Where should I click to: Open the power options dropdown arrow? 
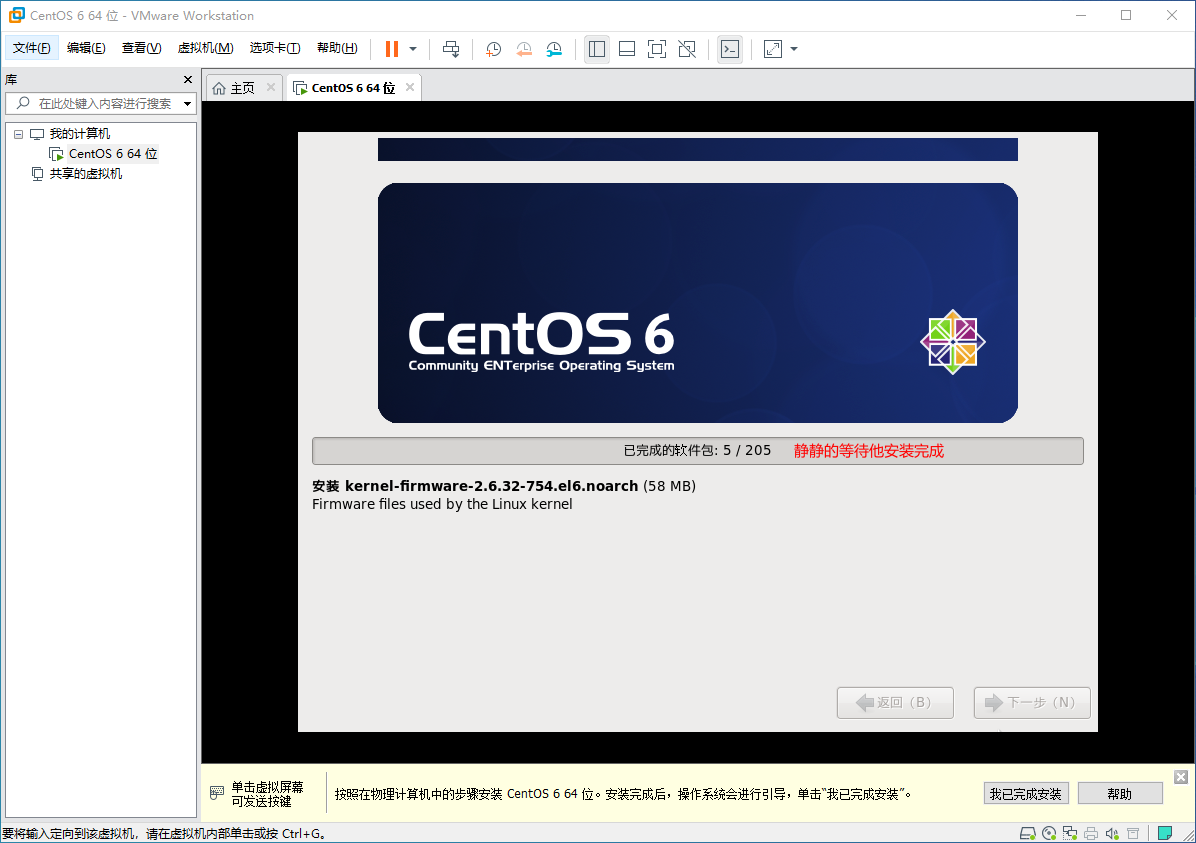click(413, 49)
